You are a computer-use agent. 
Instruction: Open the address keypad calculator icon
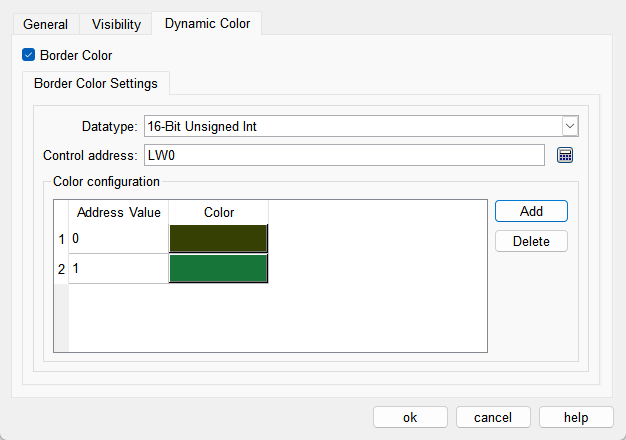tap(565, 155)
